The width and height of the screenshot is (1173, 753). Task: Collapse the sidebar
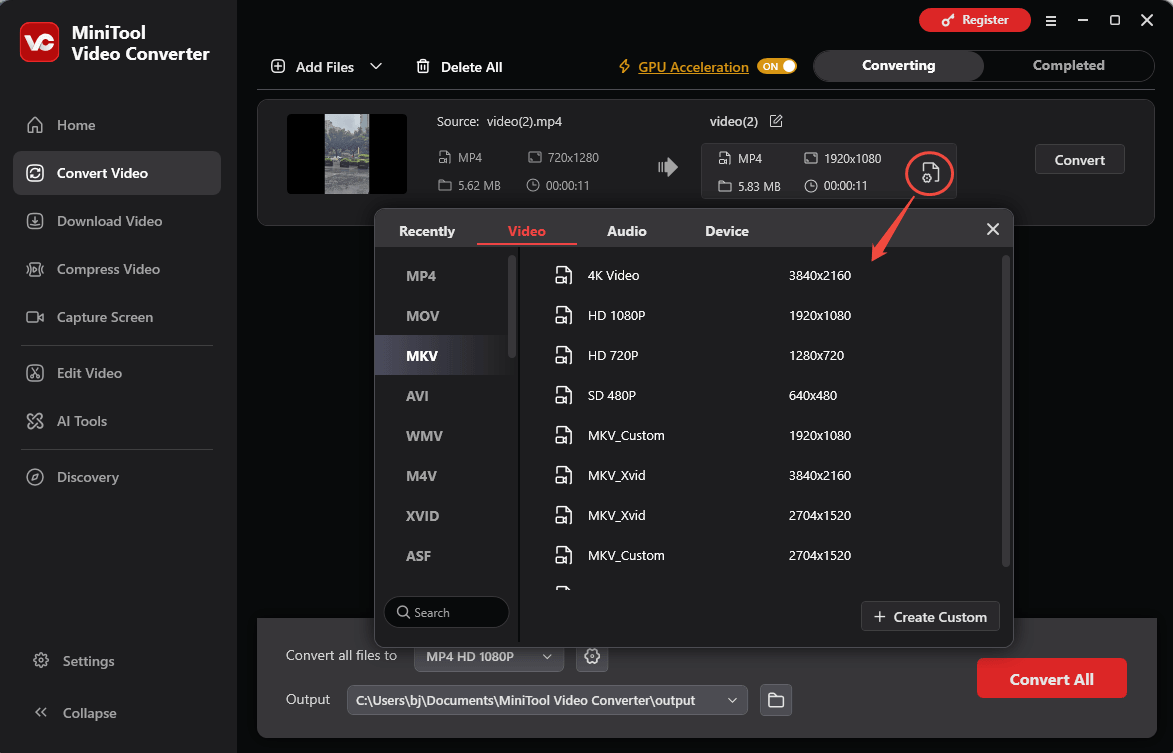pyautogui.click(x=75, y=713)
